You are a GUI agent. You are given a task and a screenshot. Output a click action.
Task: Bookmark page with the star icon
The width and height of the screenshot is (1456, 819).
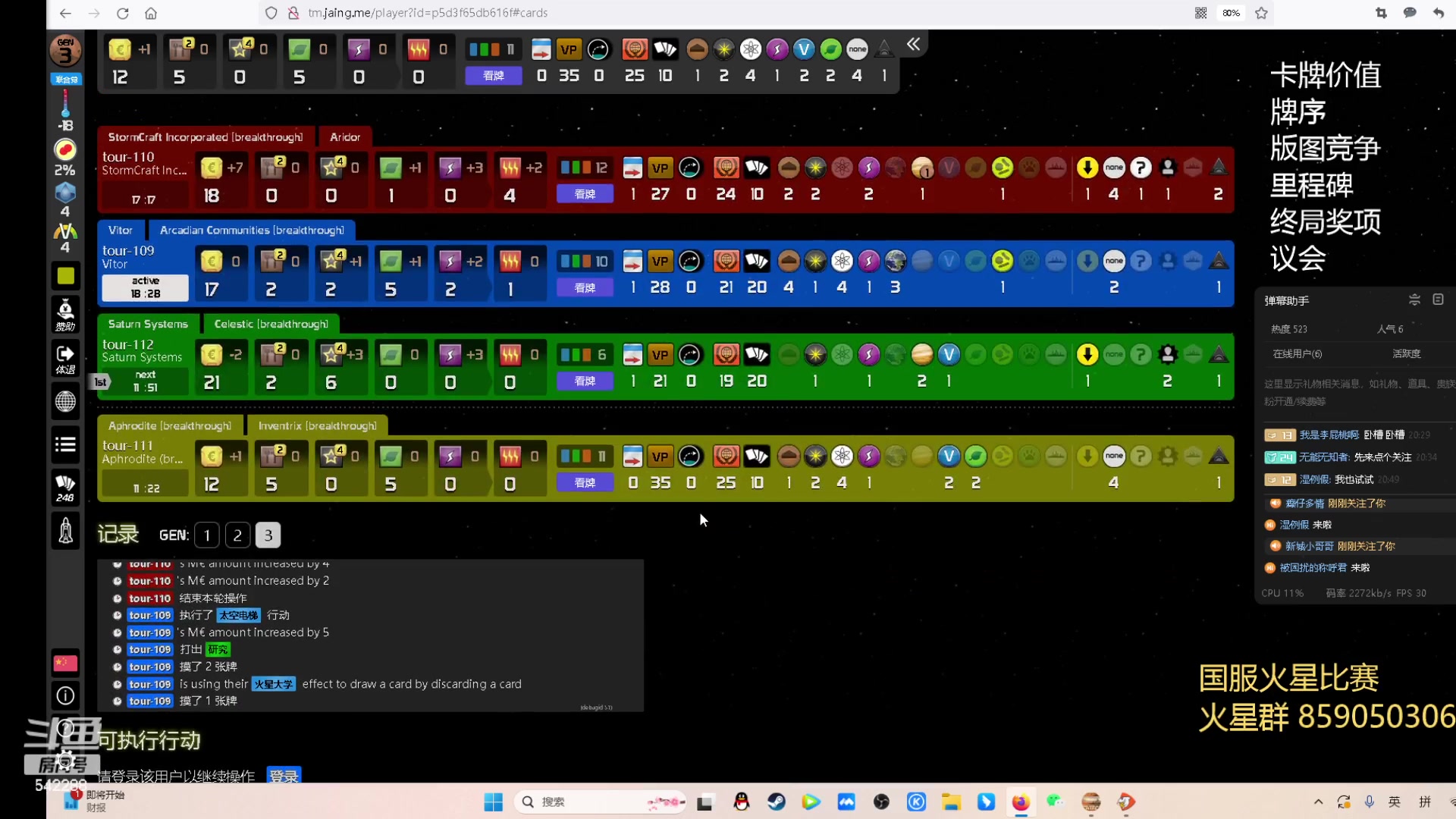tap(1261, 13)
